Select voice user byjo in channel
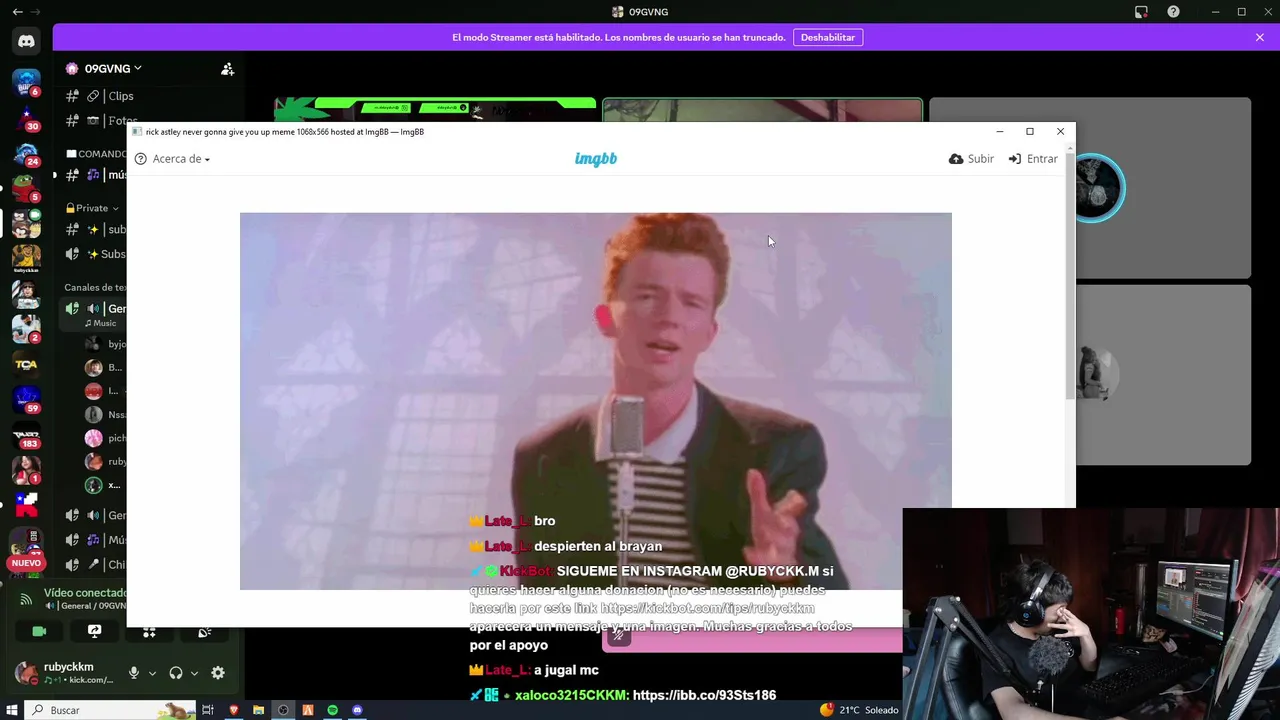 coord(106,344)
